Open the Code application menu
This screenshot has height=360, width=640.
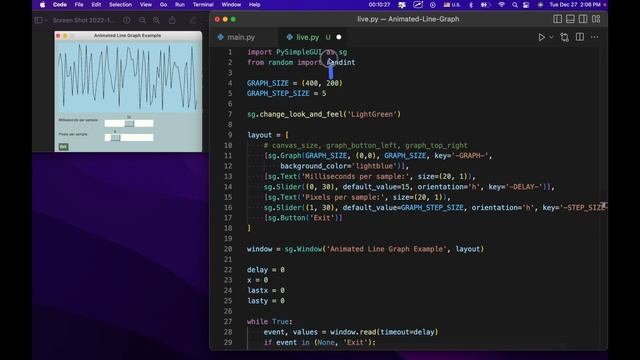pos(60,5)
